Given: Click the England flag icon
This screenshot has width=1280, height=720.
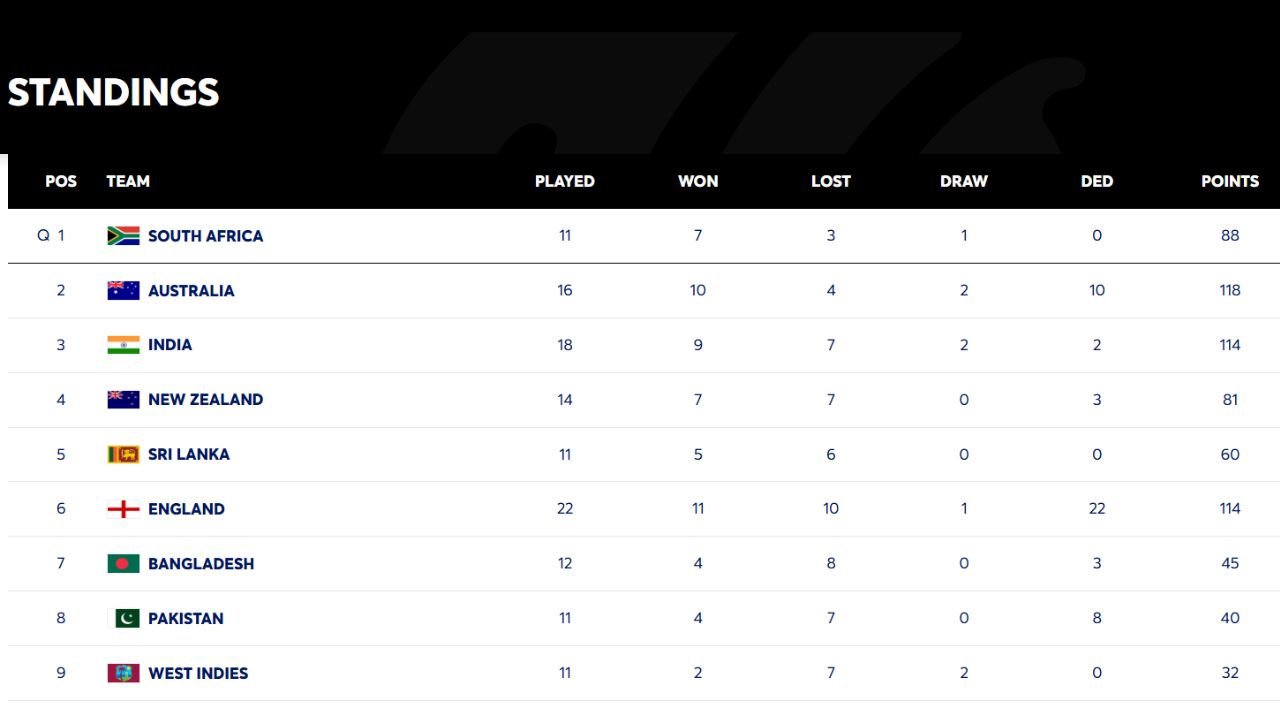Looking at the screenshot, I should click(x=123, y=509).
